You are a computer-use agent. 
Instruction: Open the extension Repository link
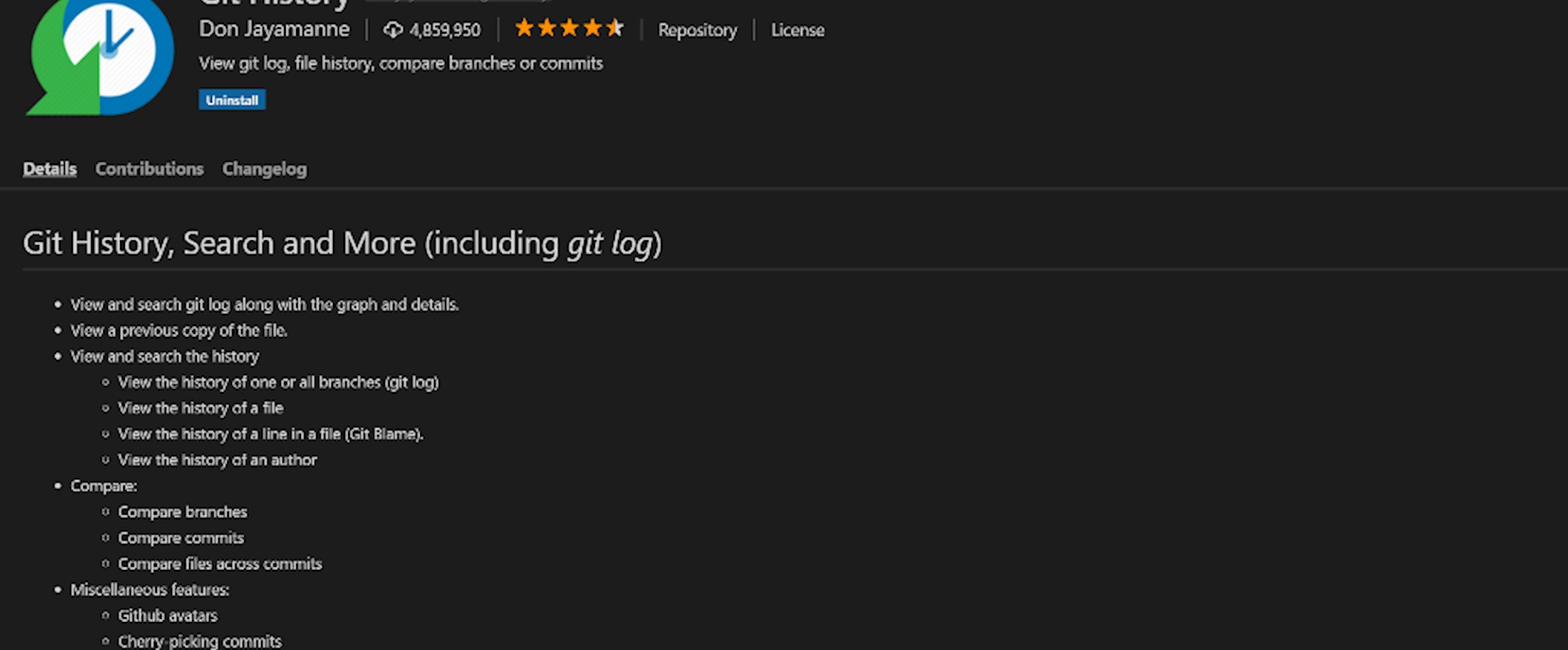696,30
